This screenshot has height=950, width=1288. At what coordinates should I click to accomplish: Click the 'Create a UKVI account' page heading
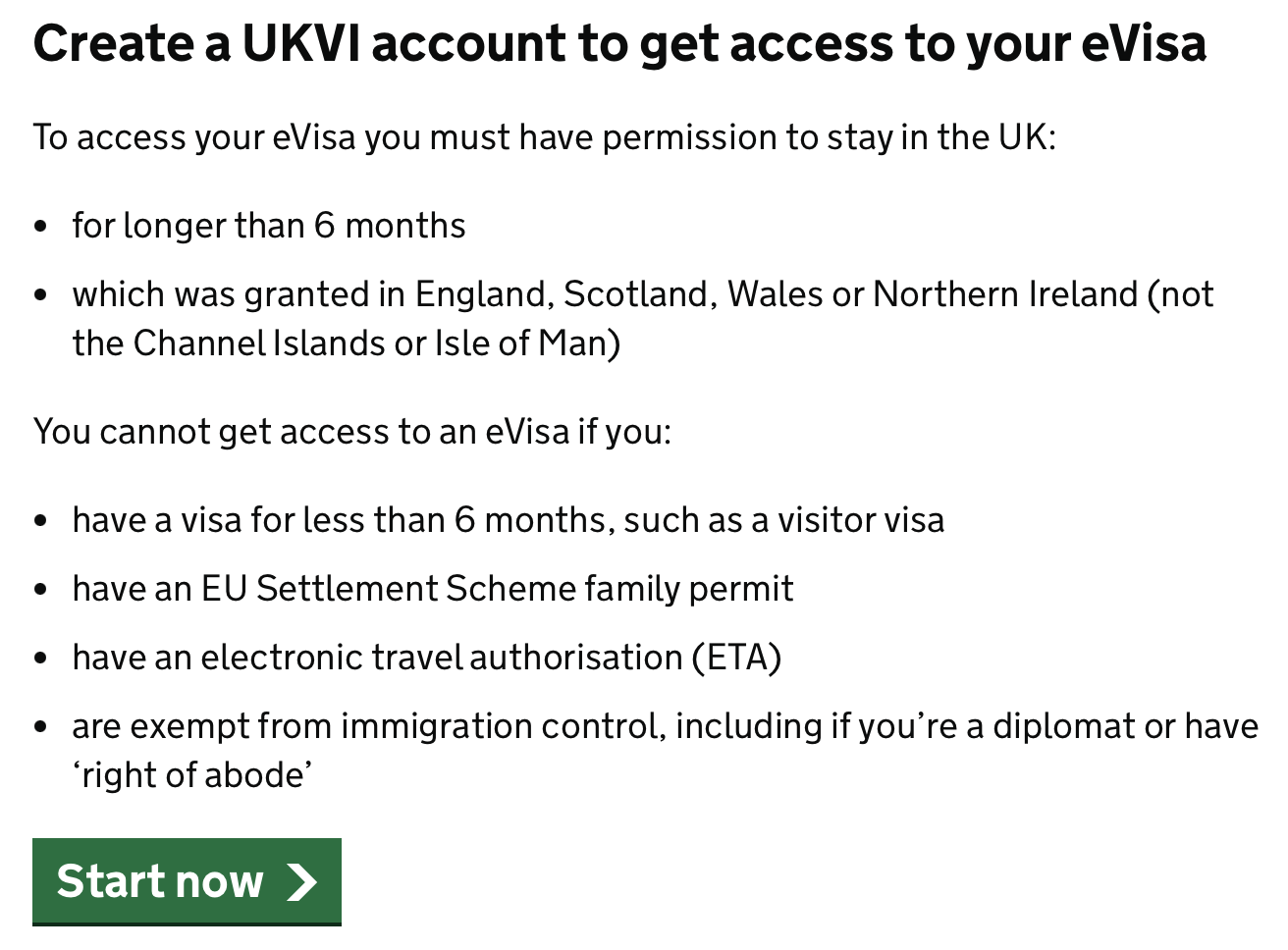pyautogui.click(x=619, y=44)
